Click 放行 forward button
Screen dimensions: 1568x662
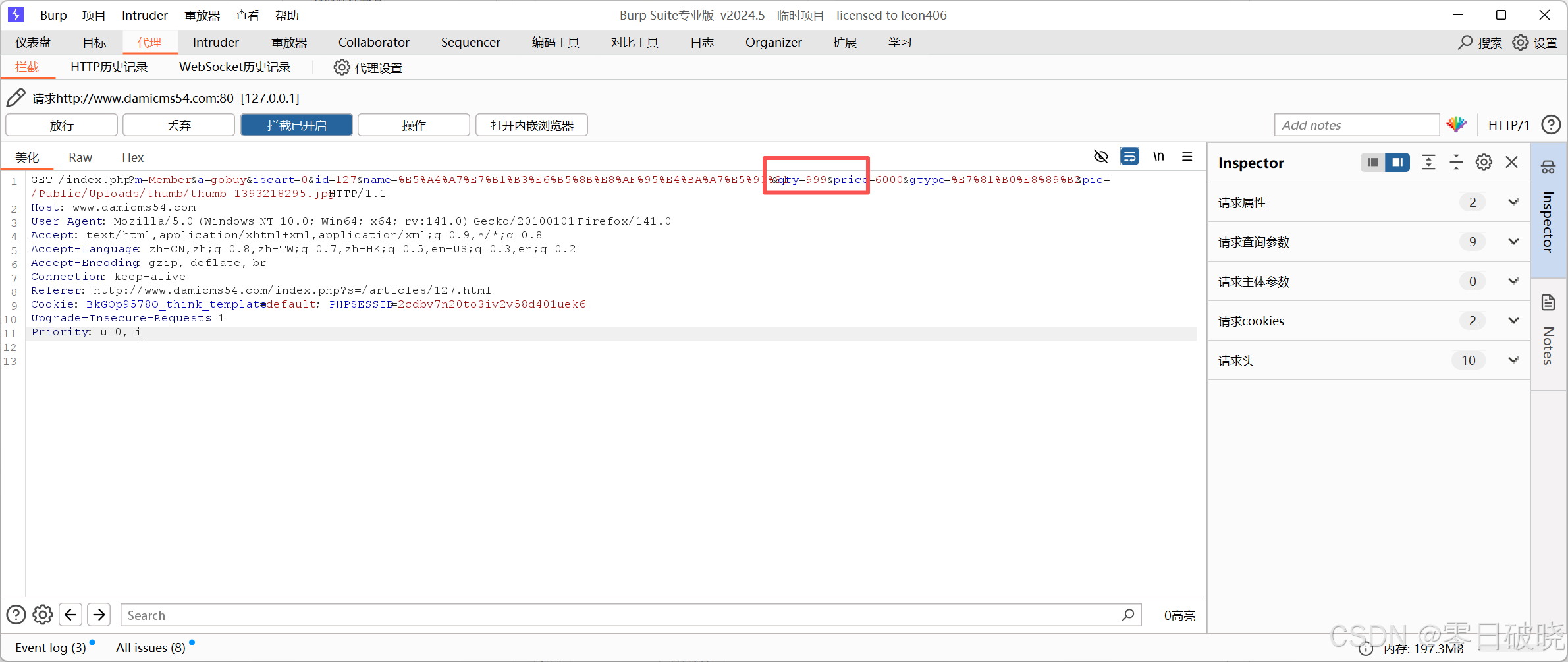tap(61, 125)
